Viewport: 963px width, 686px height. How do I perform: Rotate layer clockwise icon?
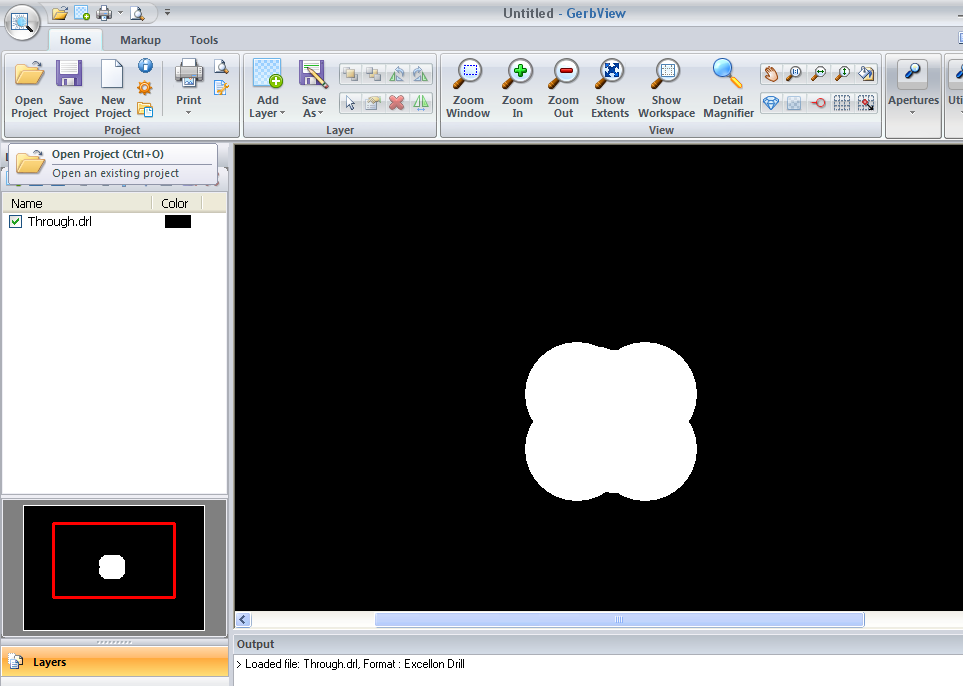pyautogui.click(x=420, y=74)
